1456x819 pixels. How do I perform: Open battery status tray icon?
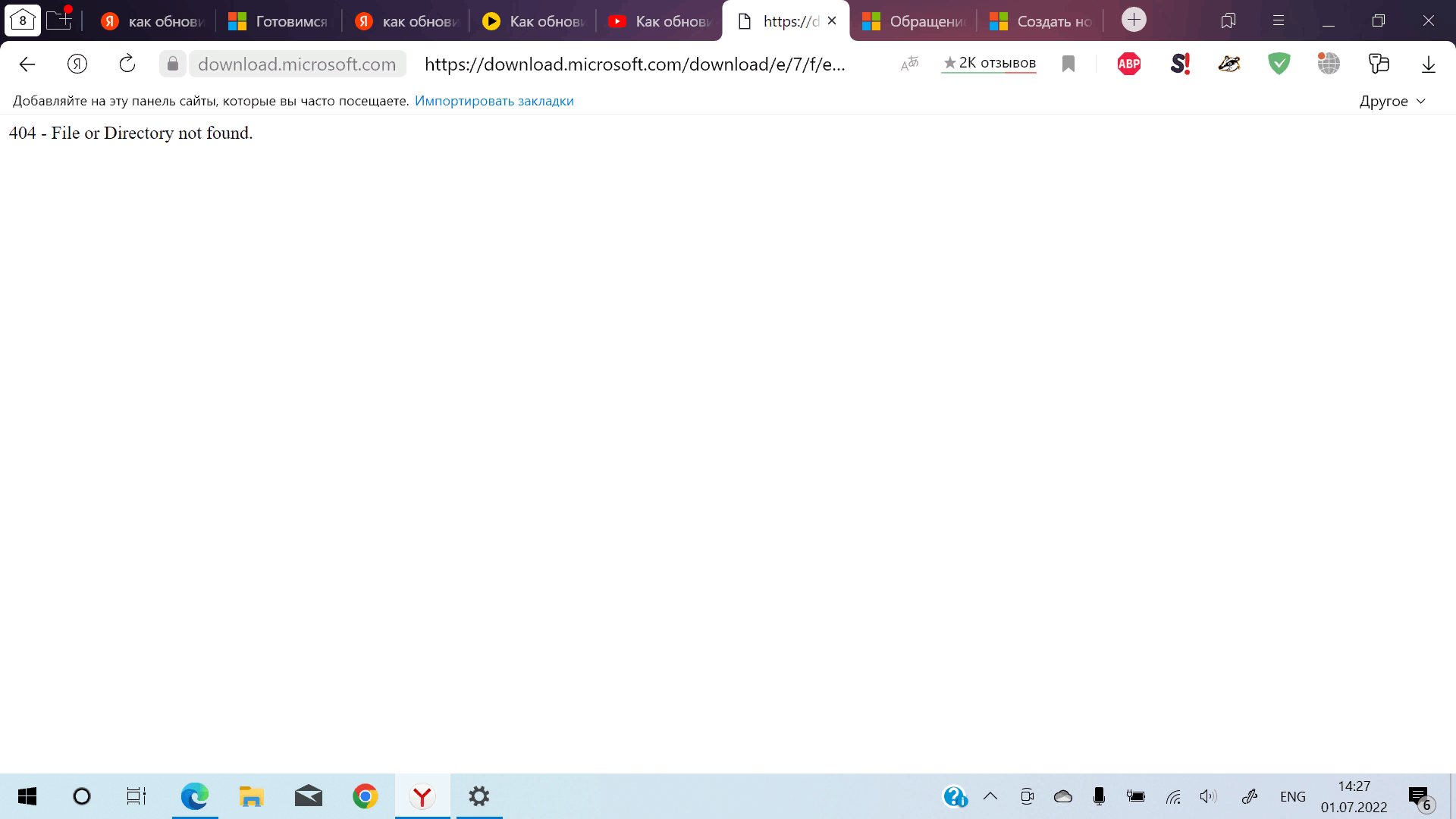(1136, 796)
